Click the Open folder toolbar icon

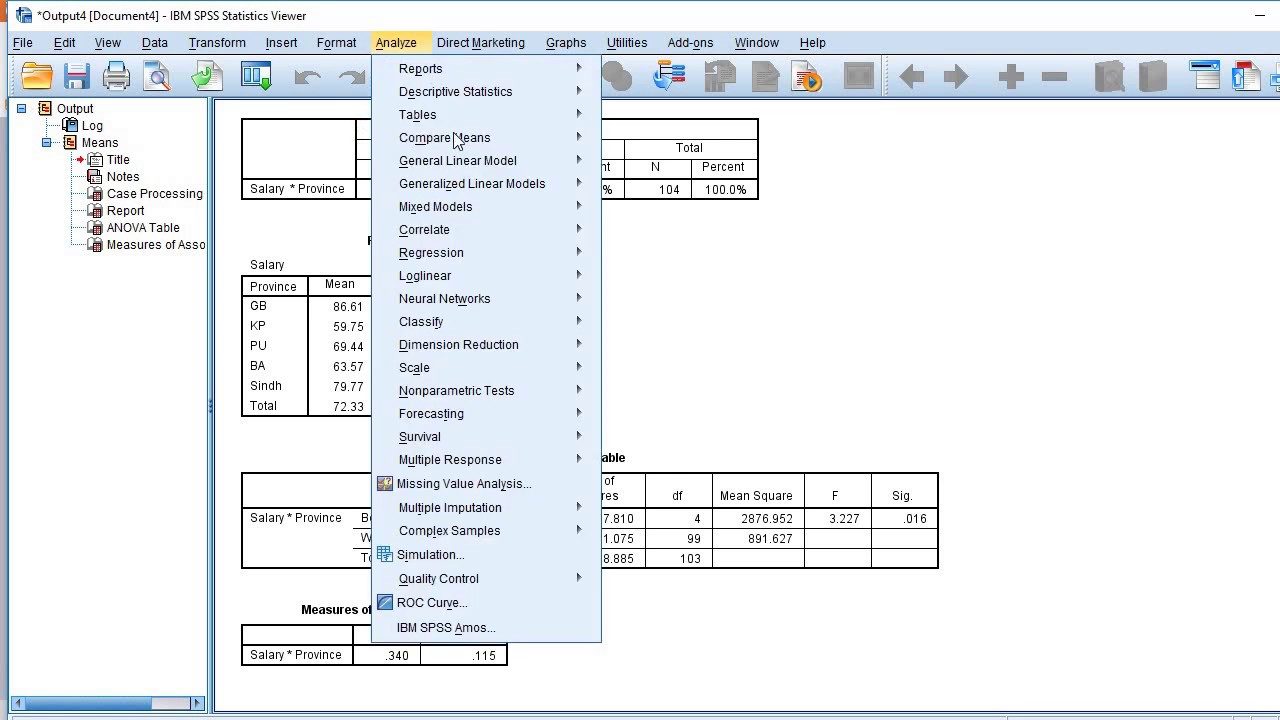tap(37, 76)
